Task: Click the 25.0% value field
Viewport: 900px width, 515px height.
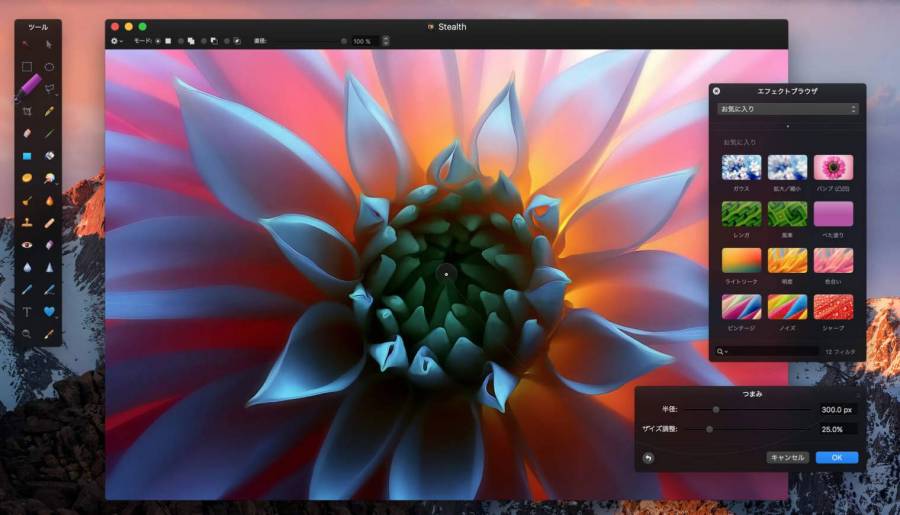Action: (x=837, y=429)
